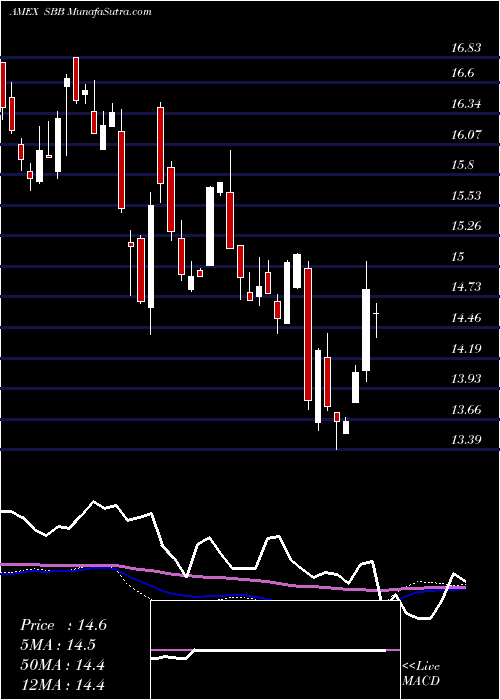Click the 13.39 price axis label

(466, 440)
